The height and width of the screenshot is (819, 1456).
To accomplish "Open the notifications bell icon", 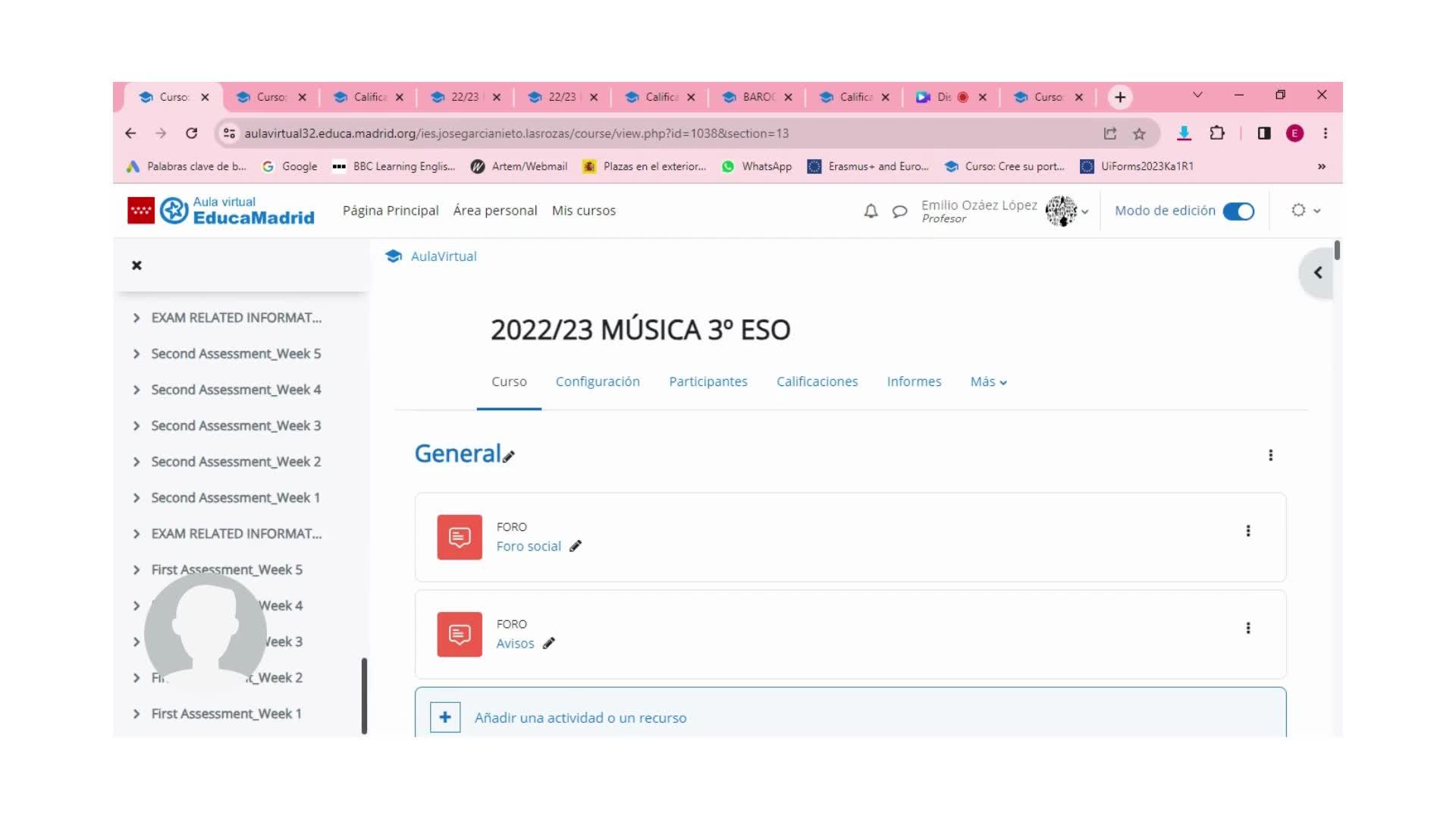I will click(871, 212).
